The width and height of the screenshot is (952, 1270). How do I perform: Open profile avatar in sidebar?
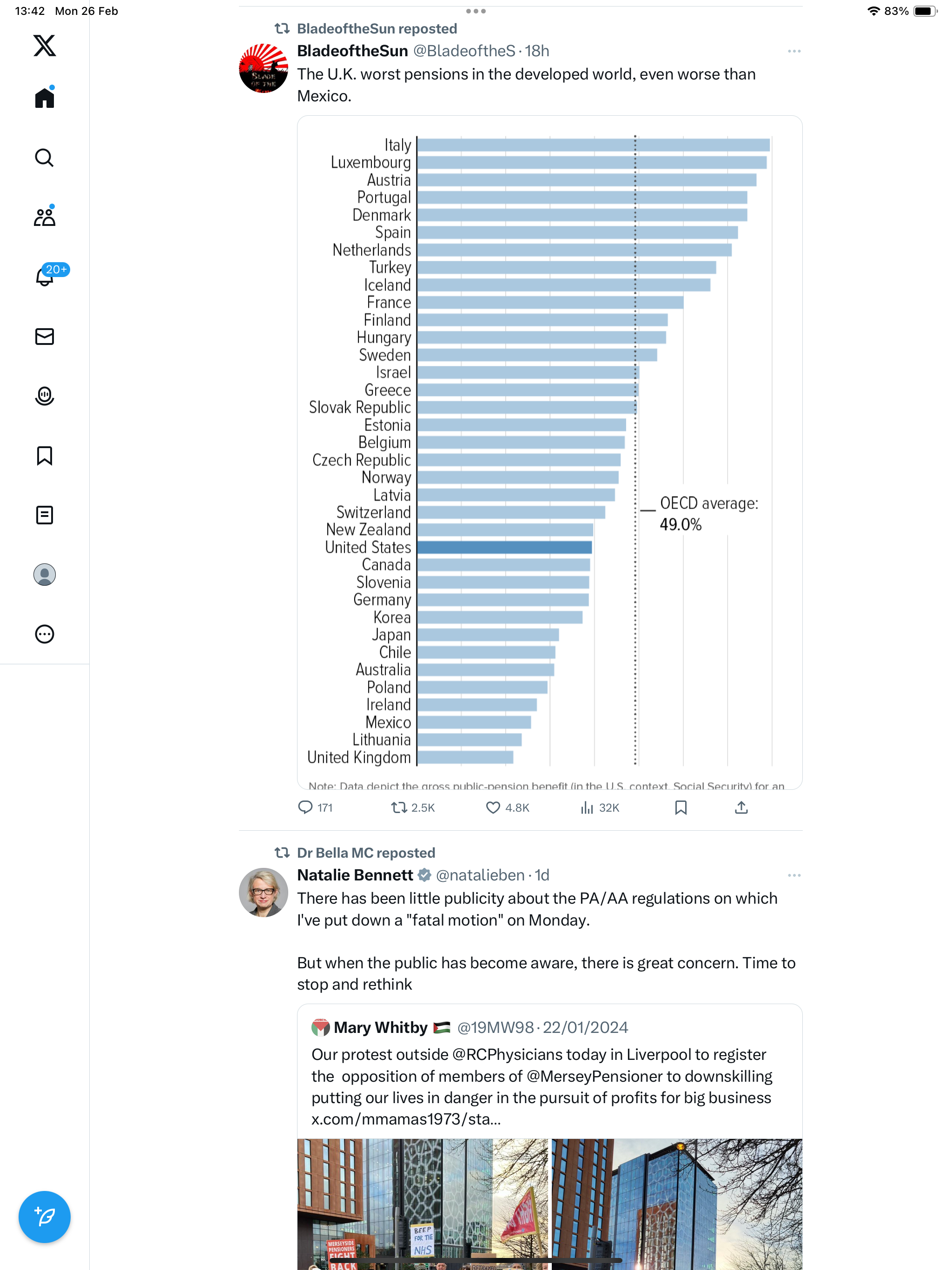click(x=44, y=575)
